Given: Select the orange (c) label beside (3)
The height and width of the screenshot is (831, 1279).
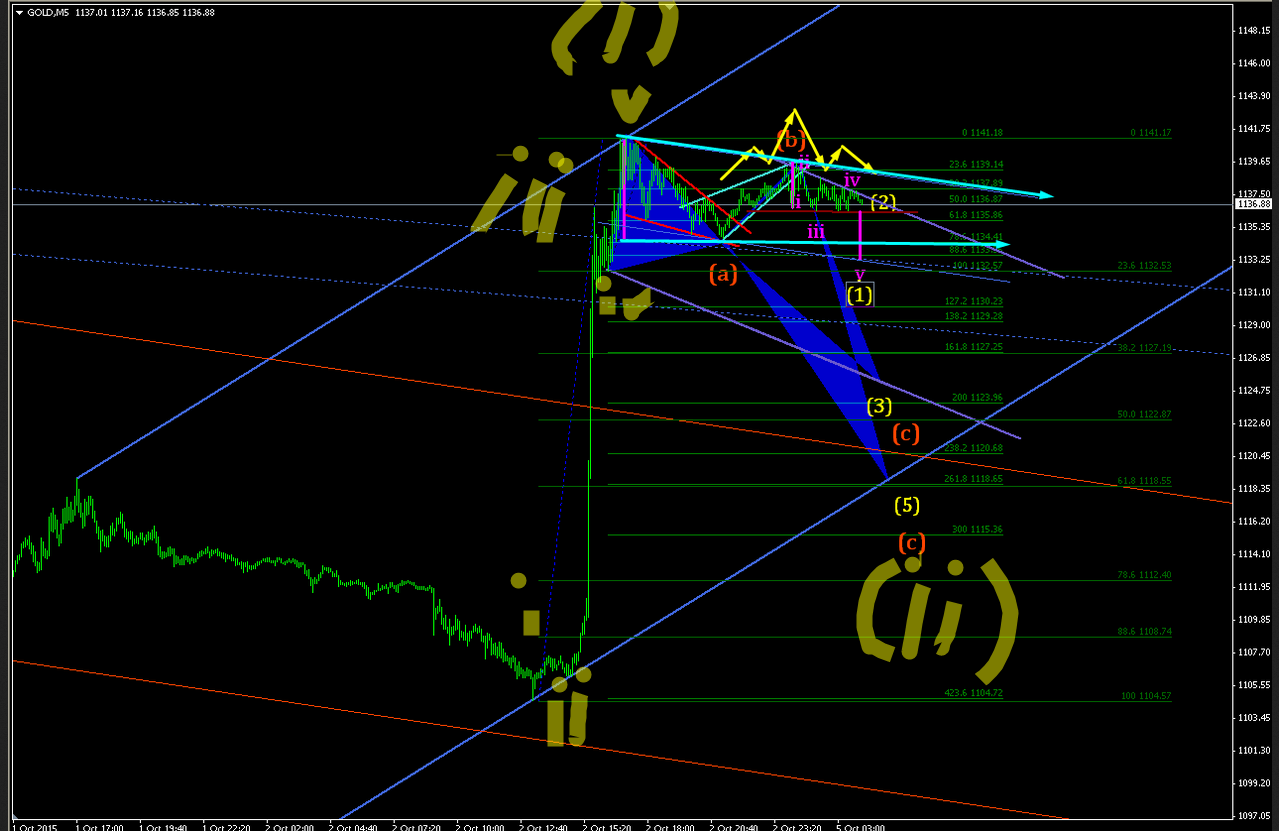Looking at the screenshot, I should [905, 433].
